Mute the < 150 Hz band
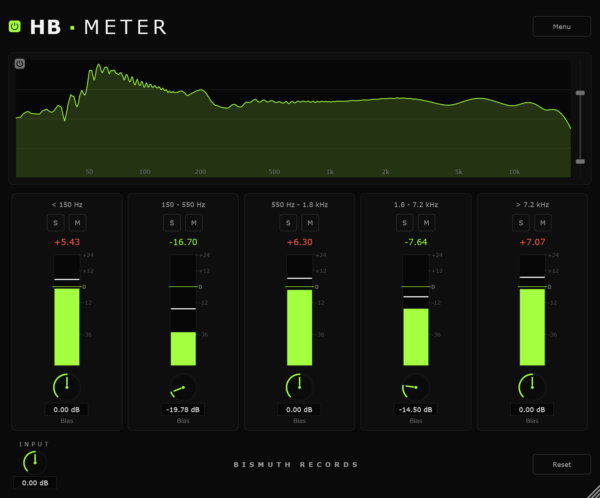 pos(77,223)
